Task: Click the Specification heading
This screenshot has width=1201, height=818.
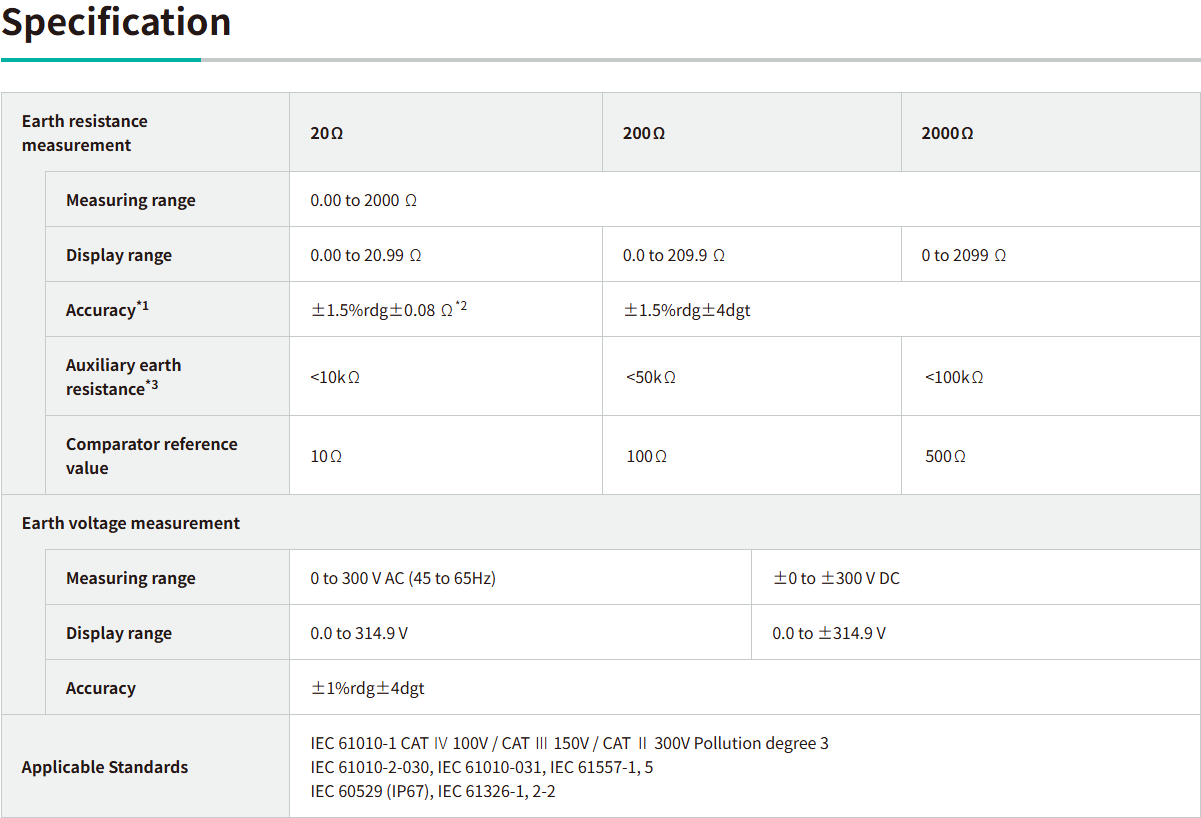Action: [116, 22]
